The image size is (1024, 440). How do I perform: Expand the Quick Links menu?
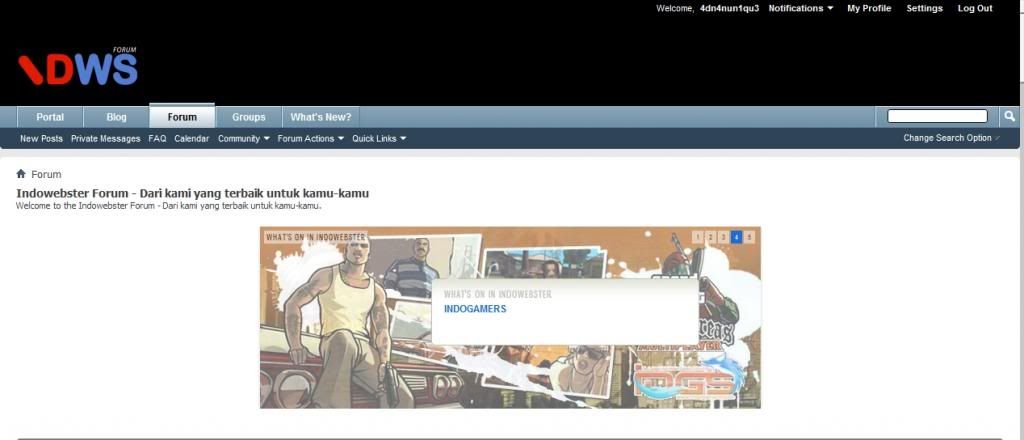point(379,138)
